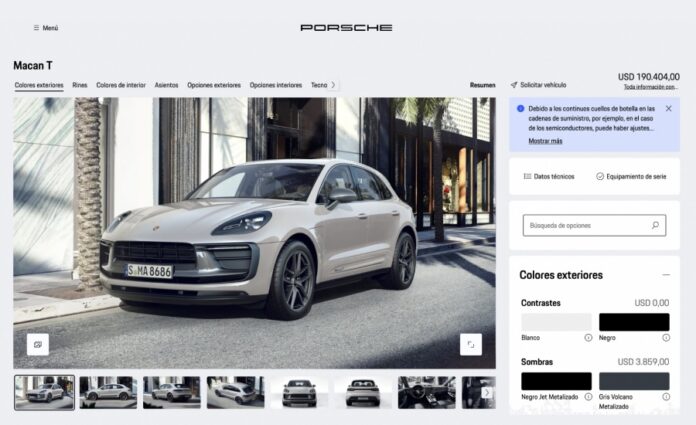
Task: Open the Rines tab
Action: (x=80, y=85)
